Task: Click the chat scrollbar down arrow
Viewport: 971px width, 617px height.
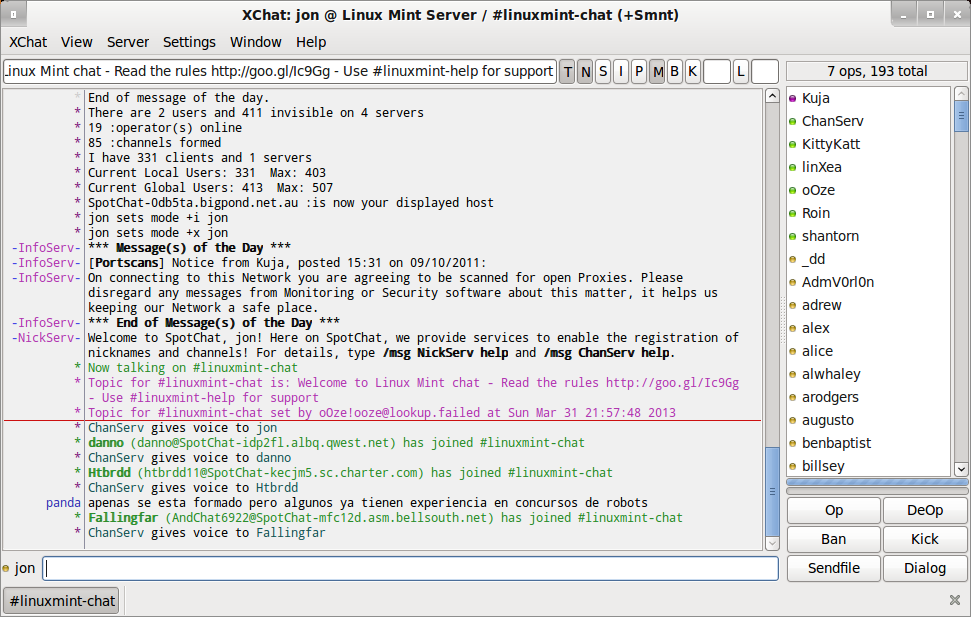Action: coord(772,543)
